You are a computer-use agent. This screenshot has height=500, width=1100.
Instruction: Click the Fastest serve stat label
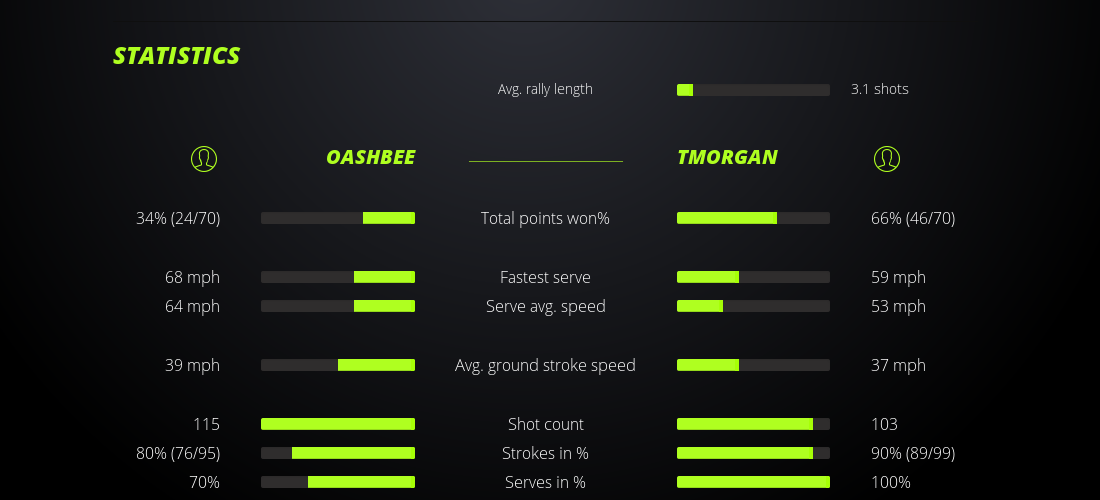pyautogui.click(x=545, y=277)
